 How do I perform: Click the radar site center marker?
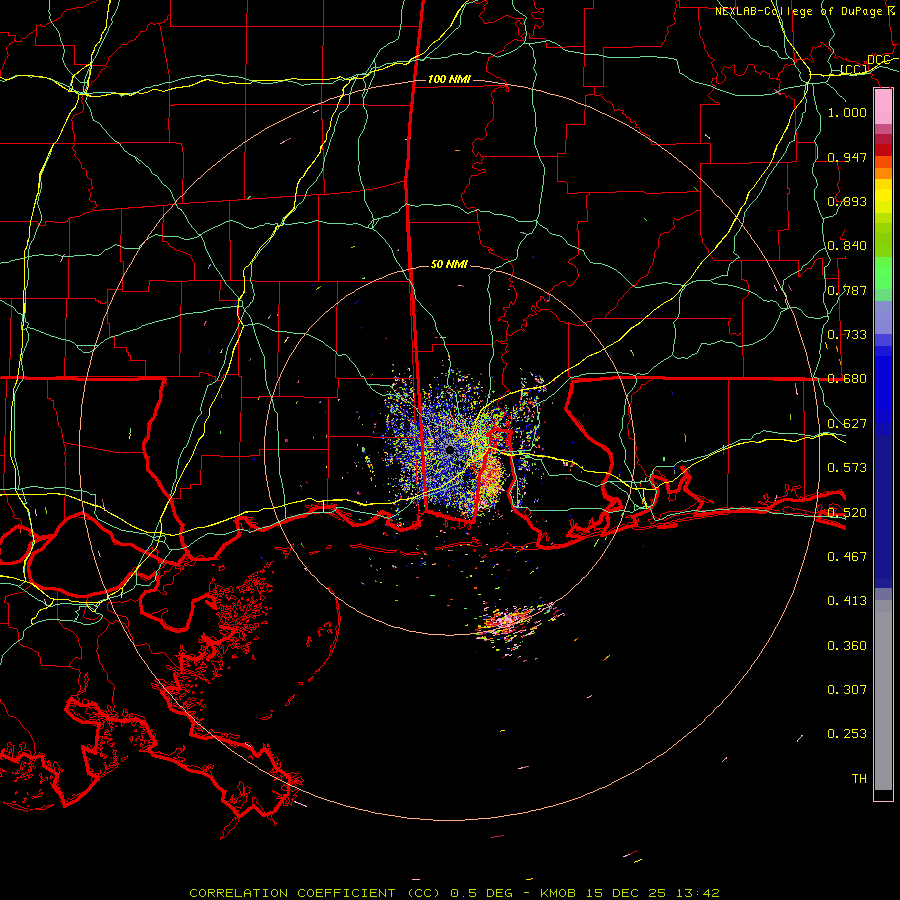point(450,450)
